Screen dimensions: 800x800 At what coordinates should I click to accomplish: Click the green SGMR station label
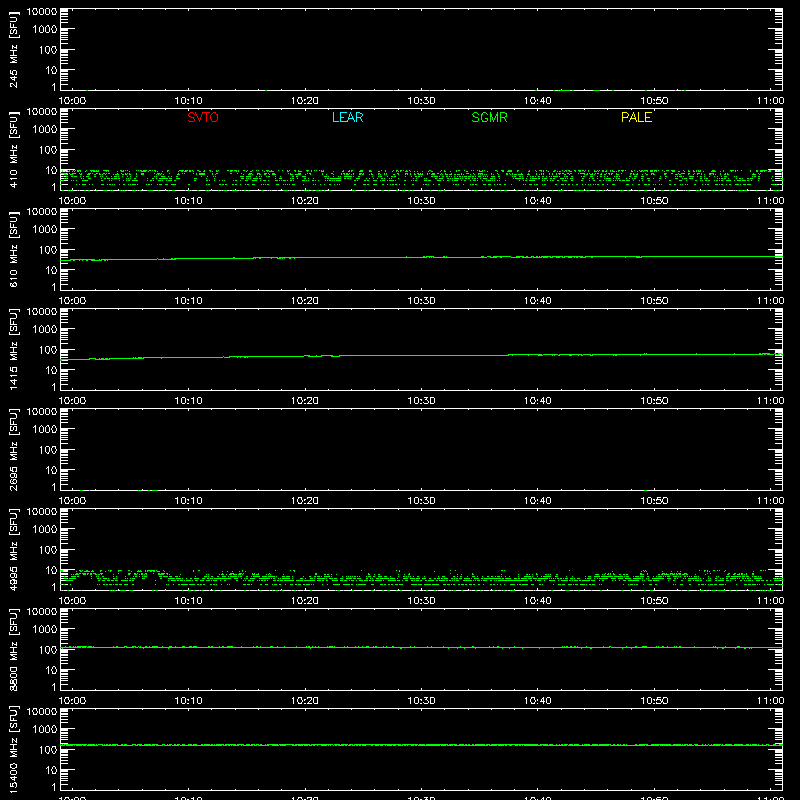(x=489, y=117)
